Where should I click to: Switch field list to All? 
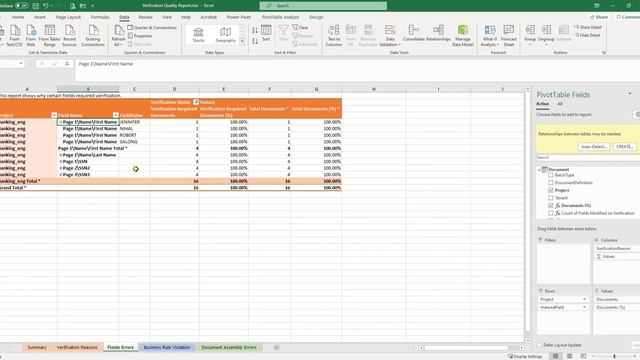[560, 104]
